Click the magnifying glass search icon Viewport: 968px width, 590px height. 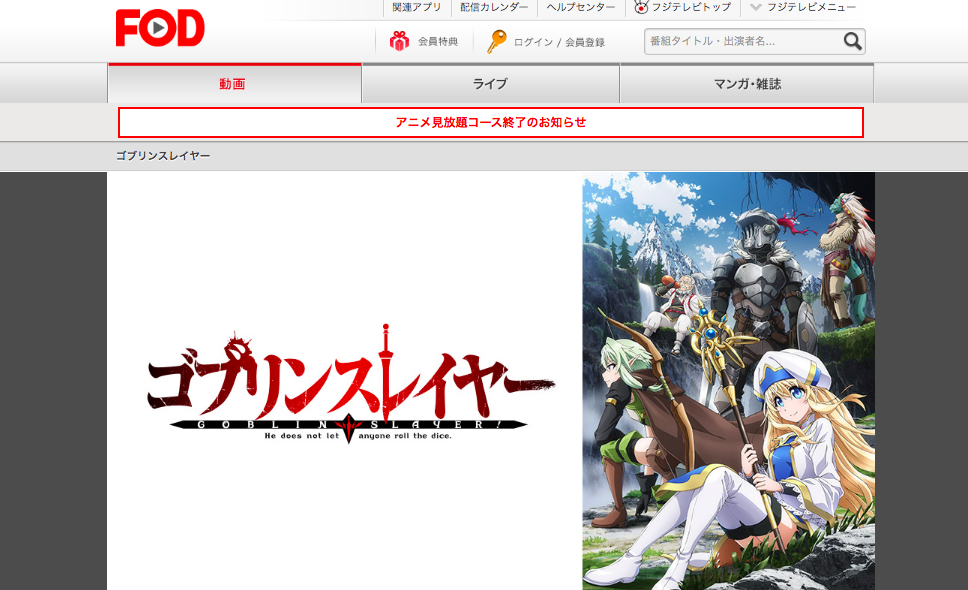[x=853, y=41]
